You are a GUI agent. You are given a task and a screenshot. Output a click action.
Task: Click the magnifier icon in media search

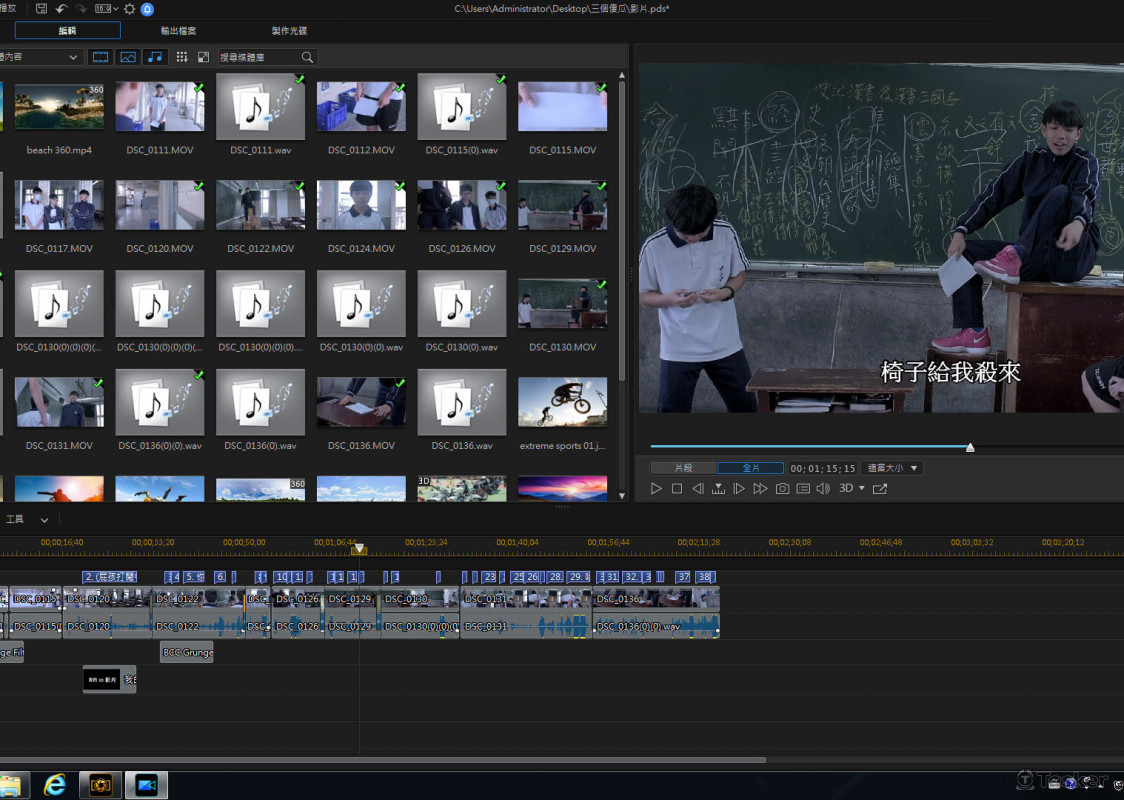[307, 58]
